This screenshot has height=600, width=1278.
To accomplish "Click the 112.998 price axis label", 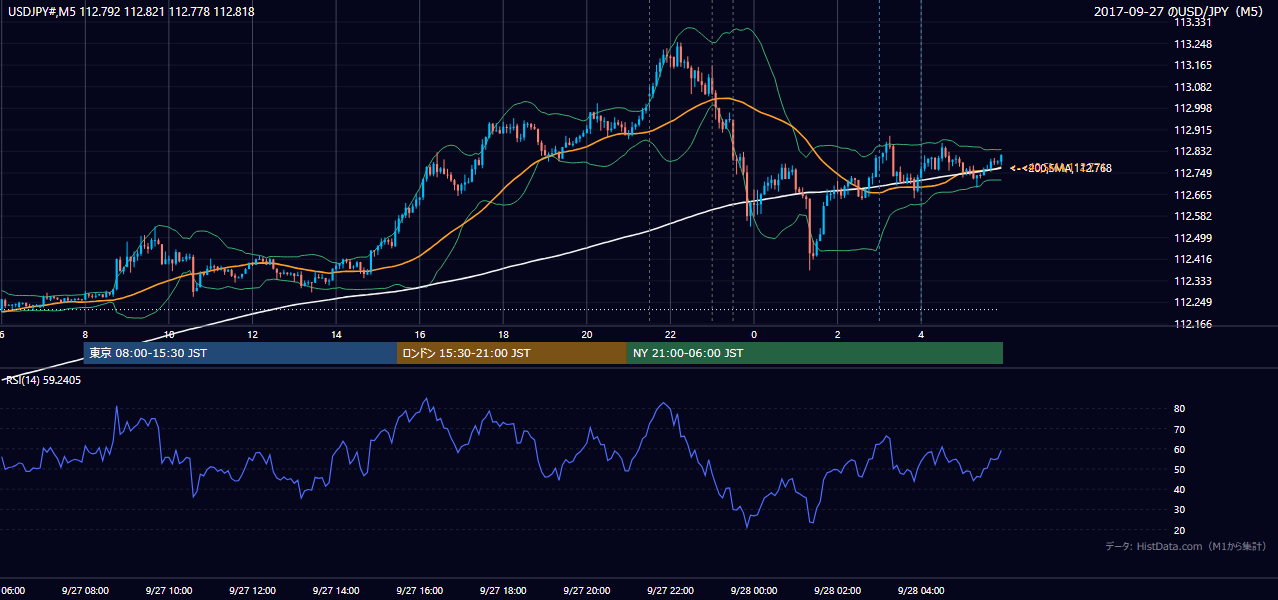I will point(1193,108).
